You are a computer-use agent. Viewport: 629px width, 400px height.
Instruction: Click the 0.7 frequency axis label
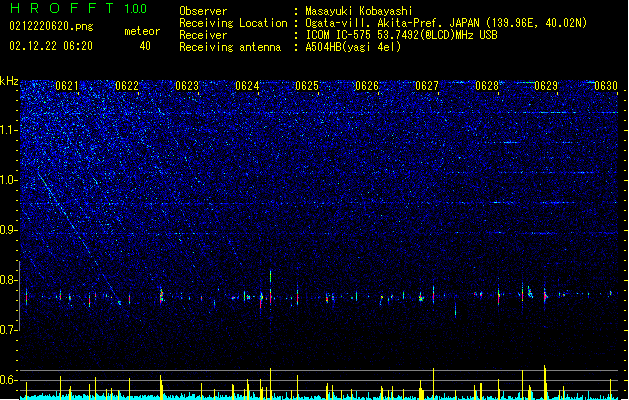point(9,330)
